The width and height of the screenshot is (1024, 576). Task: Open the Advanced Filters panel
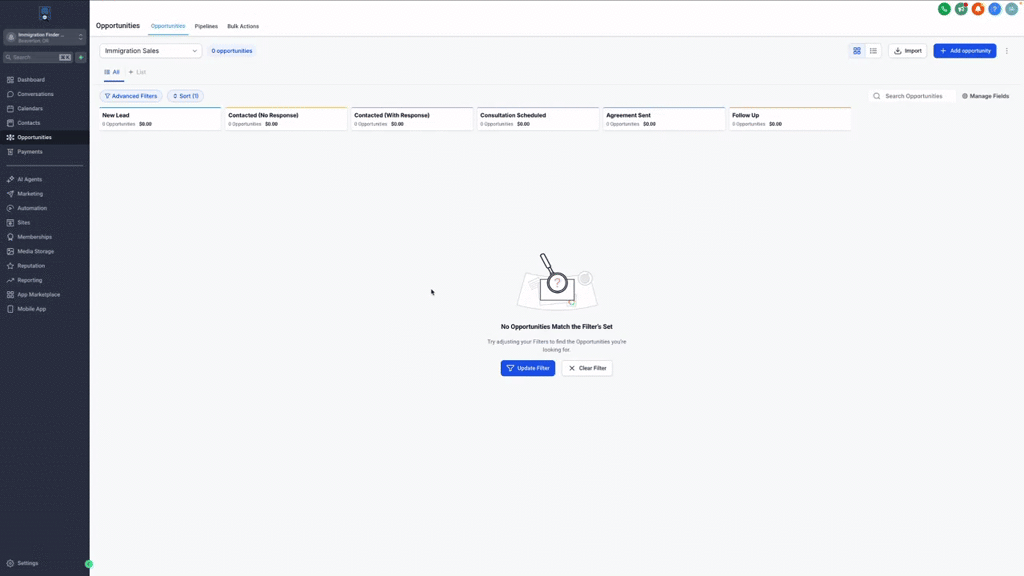131,96
